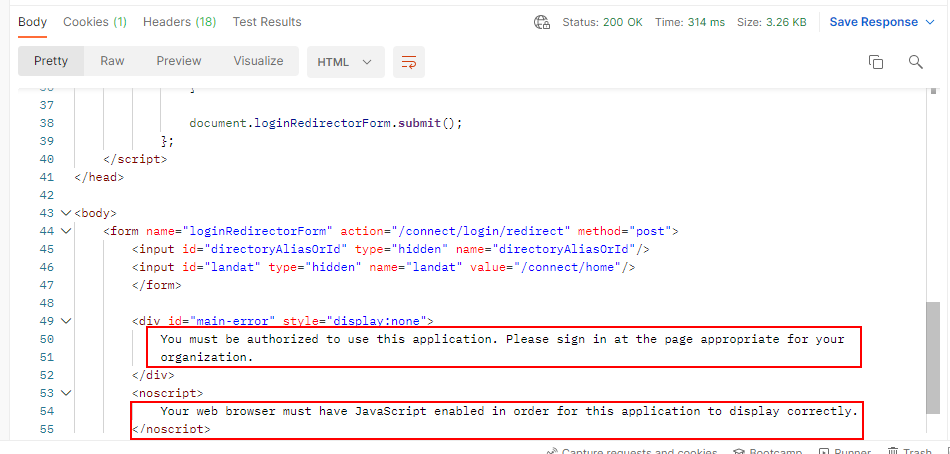950x454 pixels.
Task: Click the 'Your web browser must have JavaScript' text
Action: click(x=510, y=411)
